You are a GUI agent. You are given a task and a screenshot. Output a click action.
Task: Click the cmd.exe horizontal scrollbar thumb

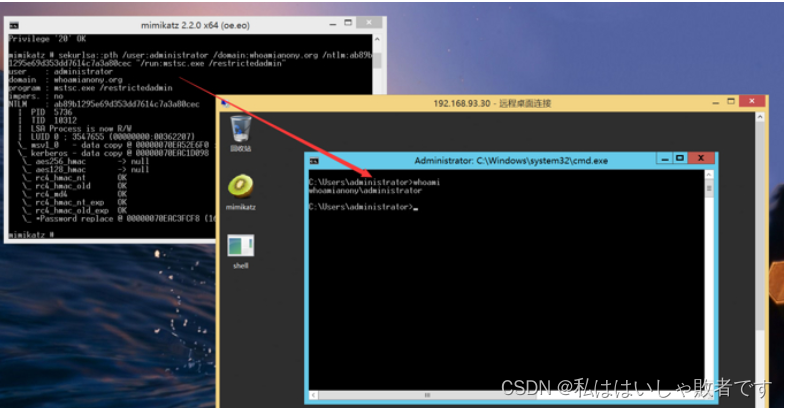(x=427, y=395)
